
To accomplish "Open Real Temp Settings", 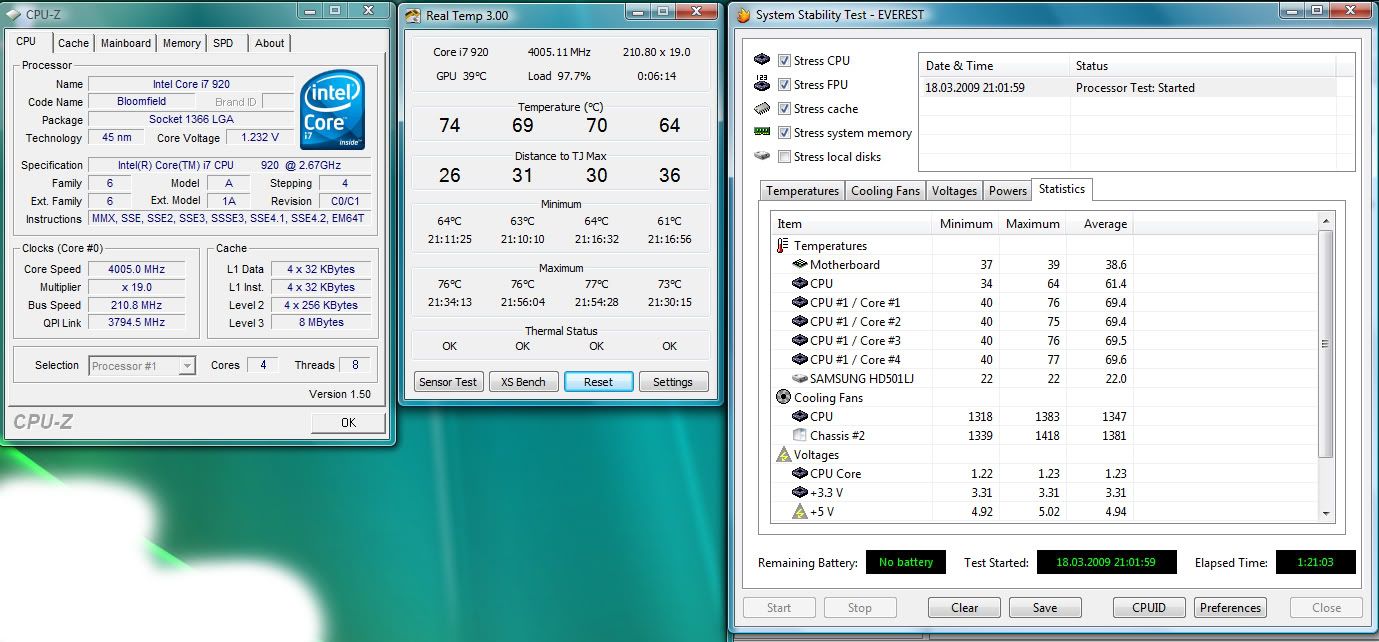I will (x=673, y=382).
